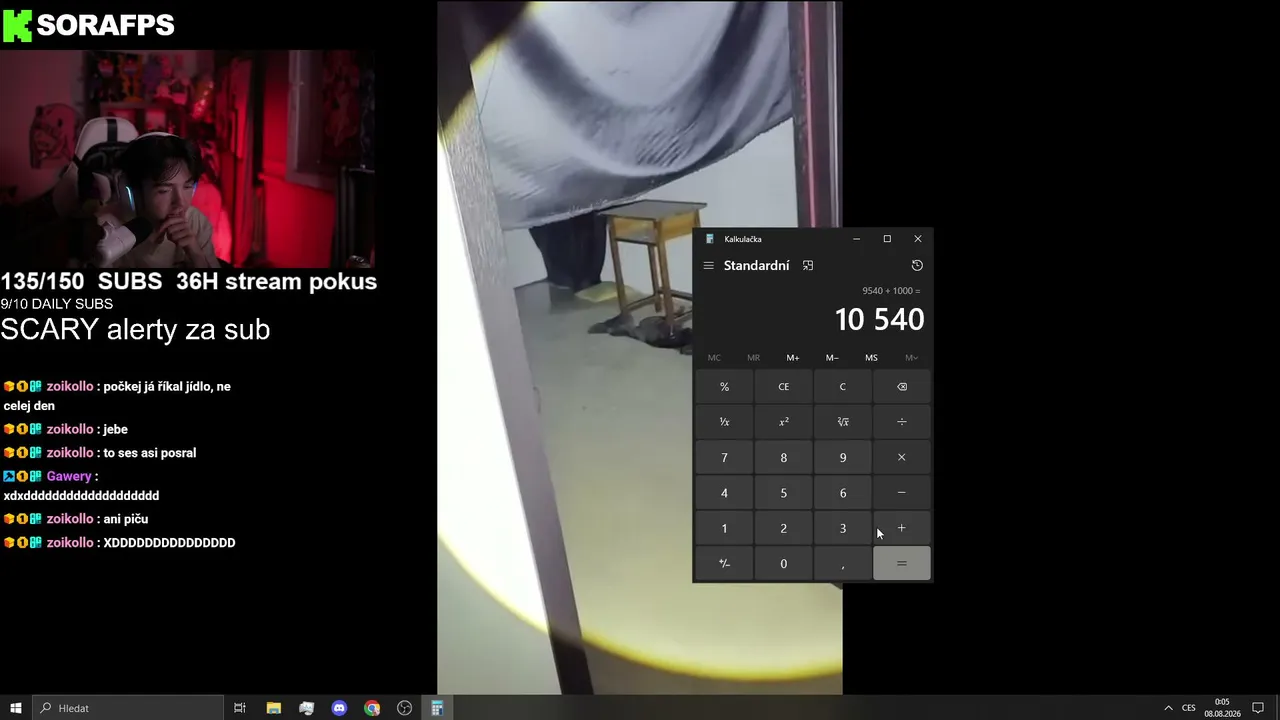Click the division operator key
Viewport: 1280px width, 720px height.
pyautogui.click(x=902, y=422)
